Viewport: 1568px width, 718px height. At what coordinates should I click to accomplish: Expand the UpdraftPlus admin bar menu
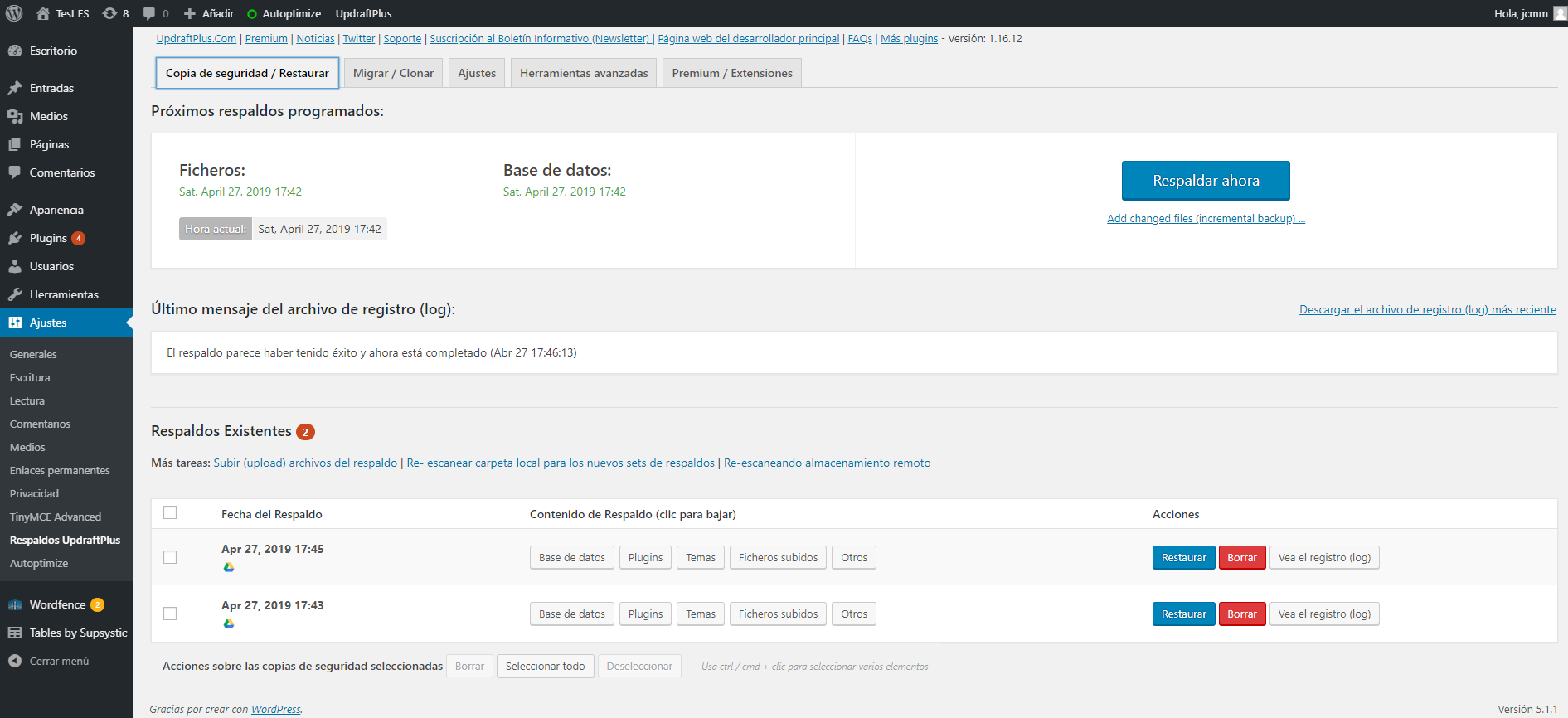point(363,13)
